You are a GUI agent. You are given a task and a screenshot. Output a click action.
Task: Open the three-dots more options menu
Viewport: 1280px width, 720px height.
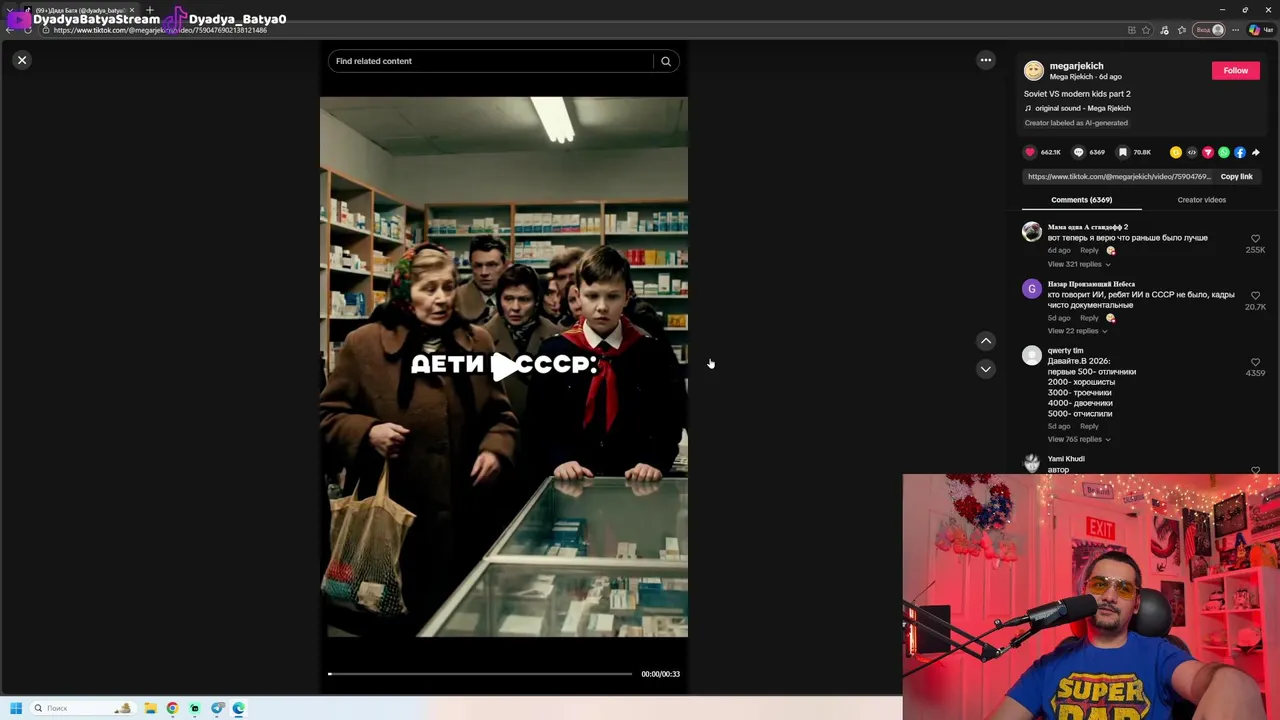click(x=986, y=60)
